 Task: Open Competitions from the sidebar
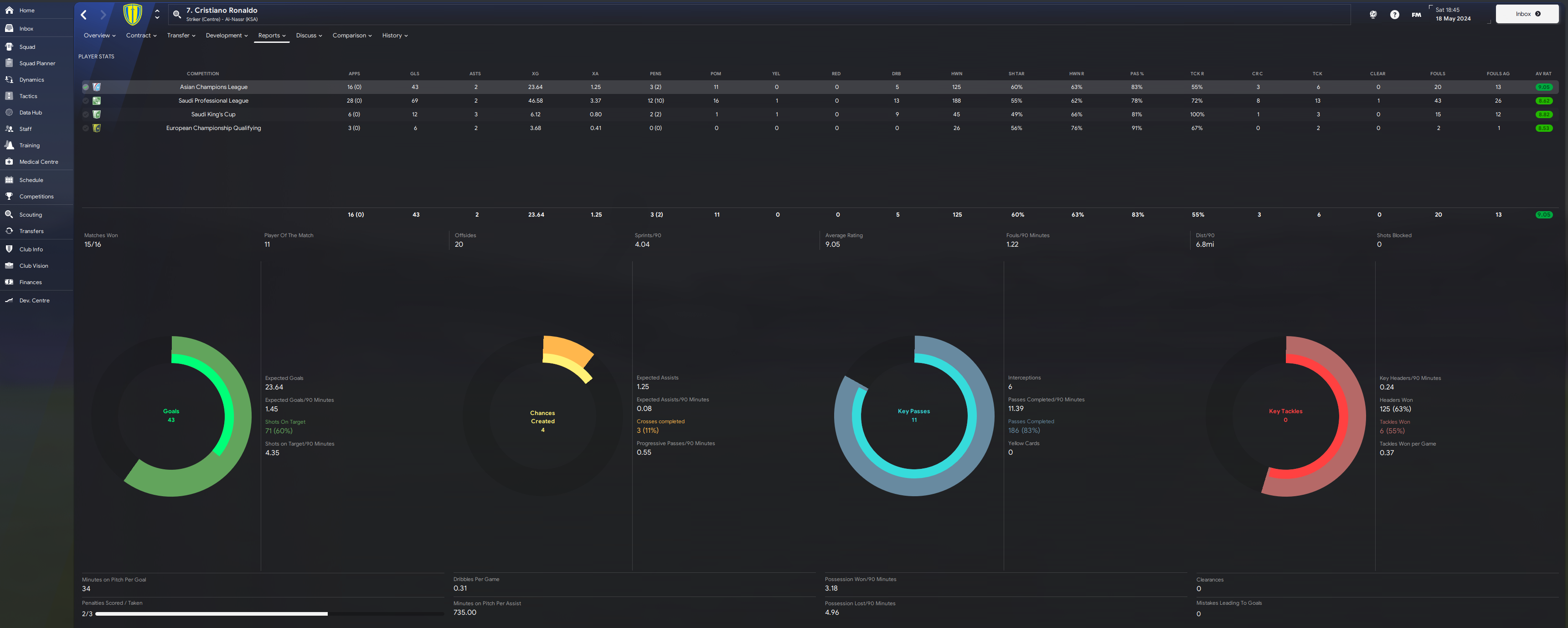[x=36, y=197]
